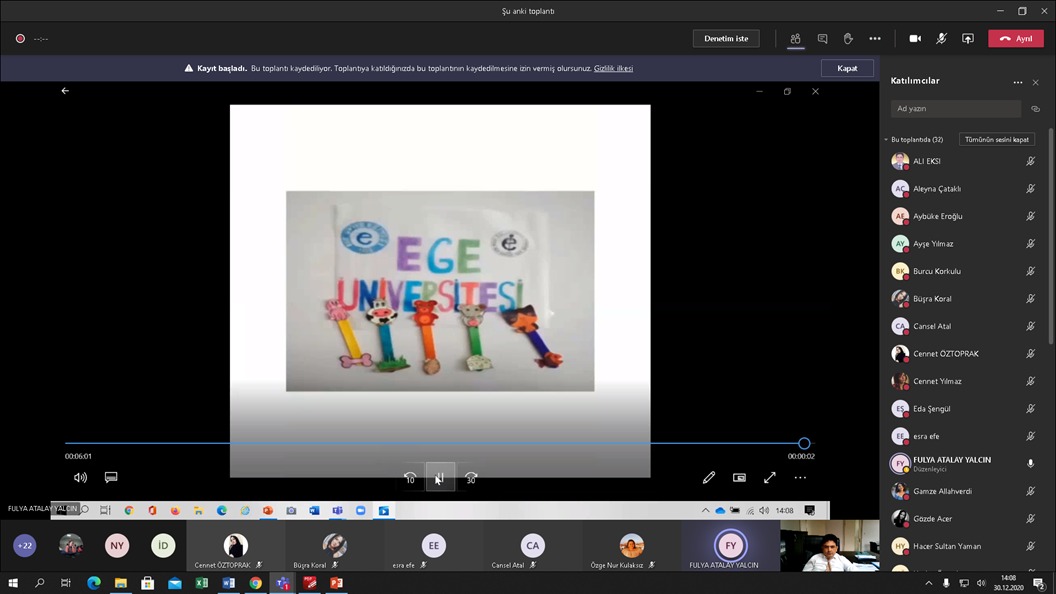
Task: Click Ayşe Yılmaz's muted microphone icon
Action: [x=1030, y=244]
